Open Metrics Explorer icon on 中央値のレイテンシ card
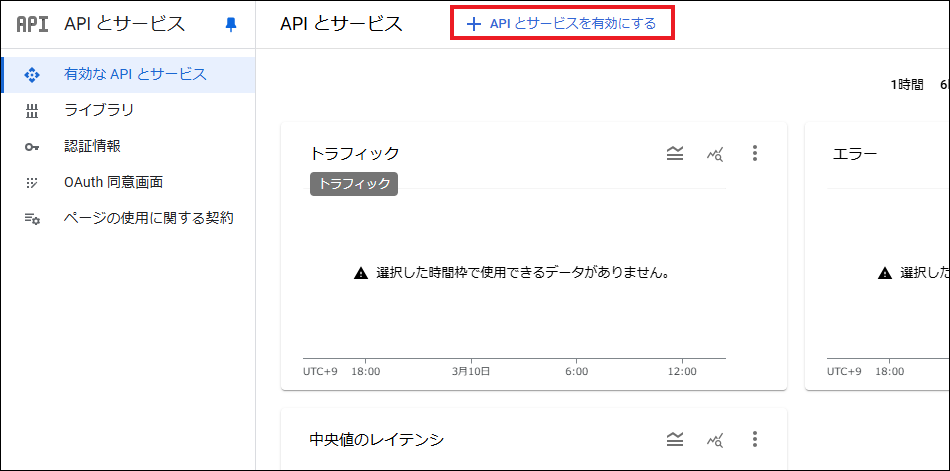Viewport: 950px width, 471px height. tap(715, 439)
